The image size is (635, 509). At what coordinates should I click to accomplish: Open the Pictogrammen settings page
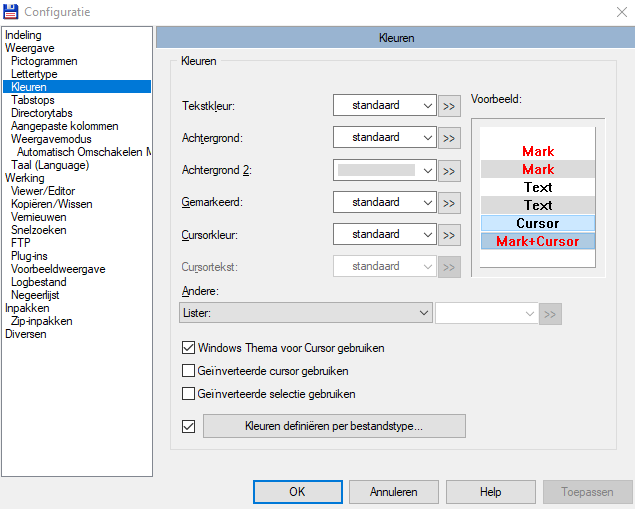tap(44, 61)
